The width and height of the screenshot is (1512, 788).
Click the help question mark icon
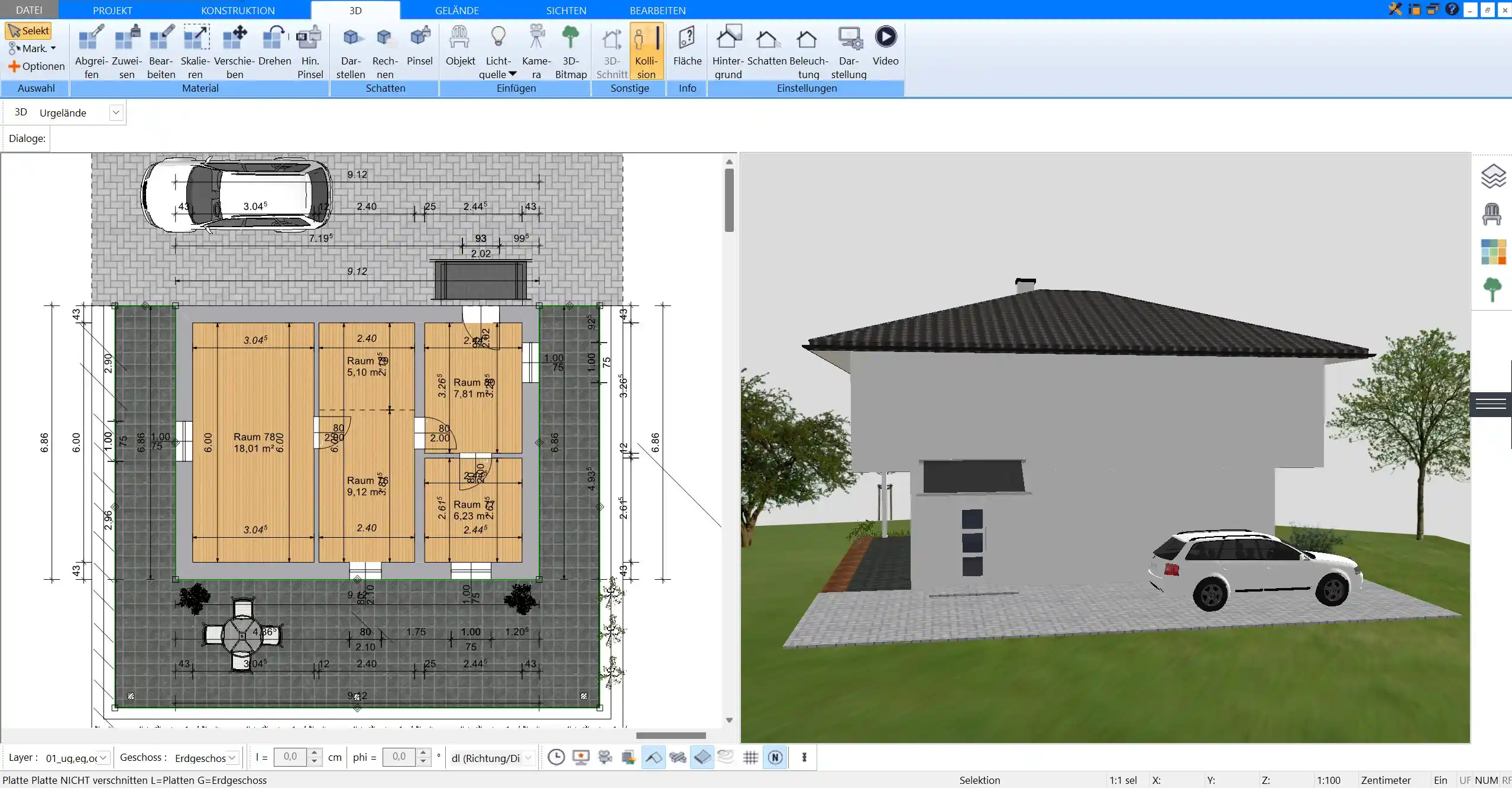1452,9
